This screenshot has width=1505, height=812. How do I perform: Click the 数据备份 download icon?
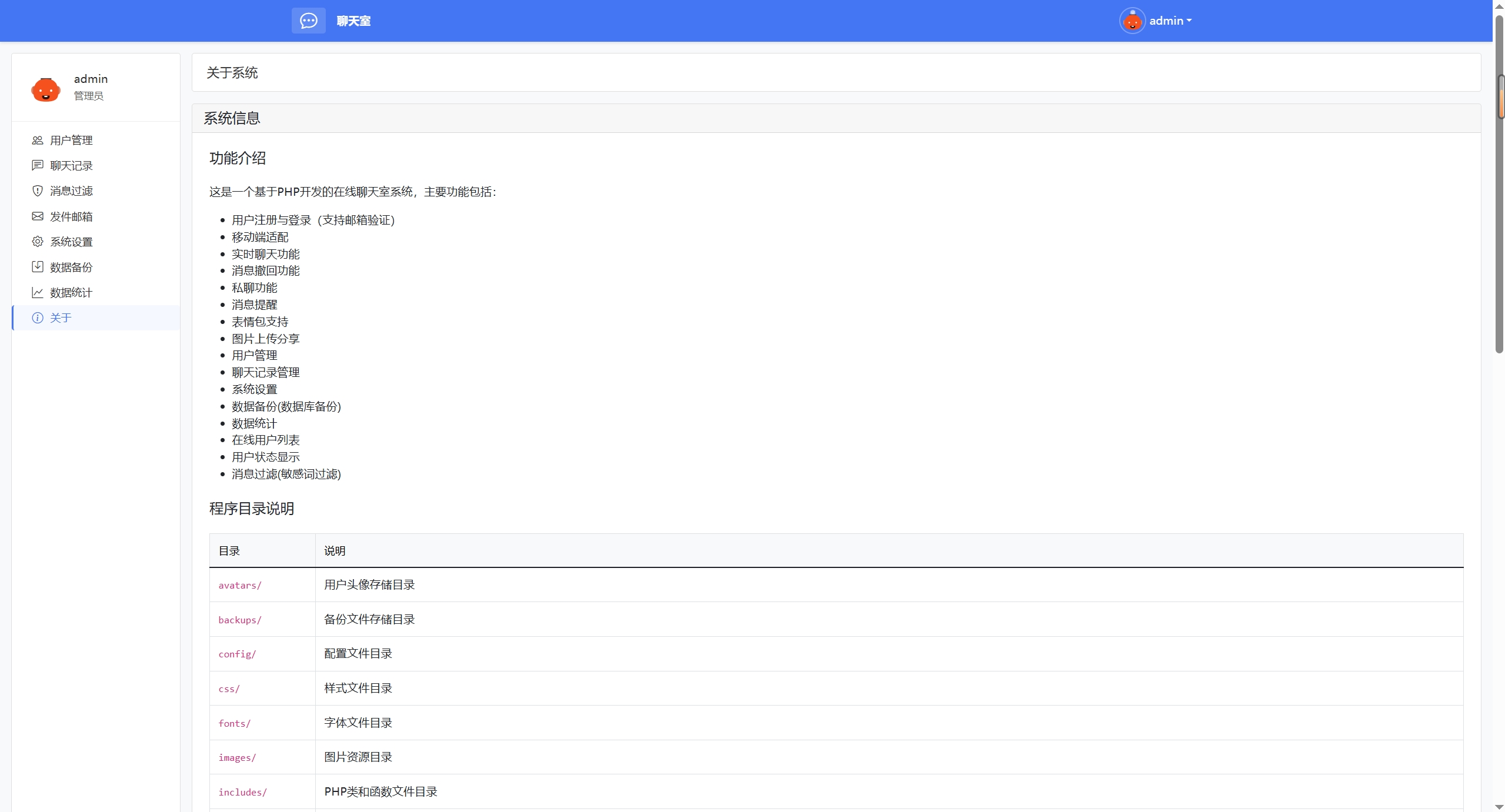[38, 267]
